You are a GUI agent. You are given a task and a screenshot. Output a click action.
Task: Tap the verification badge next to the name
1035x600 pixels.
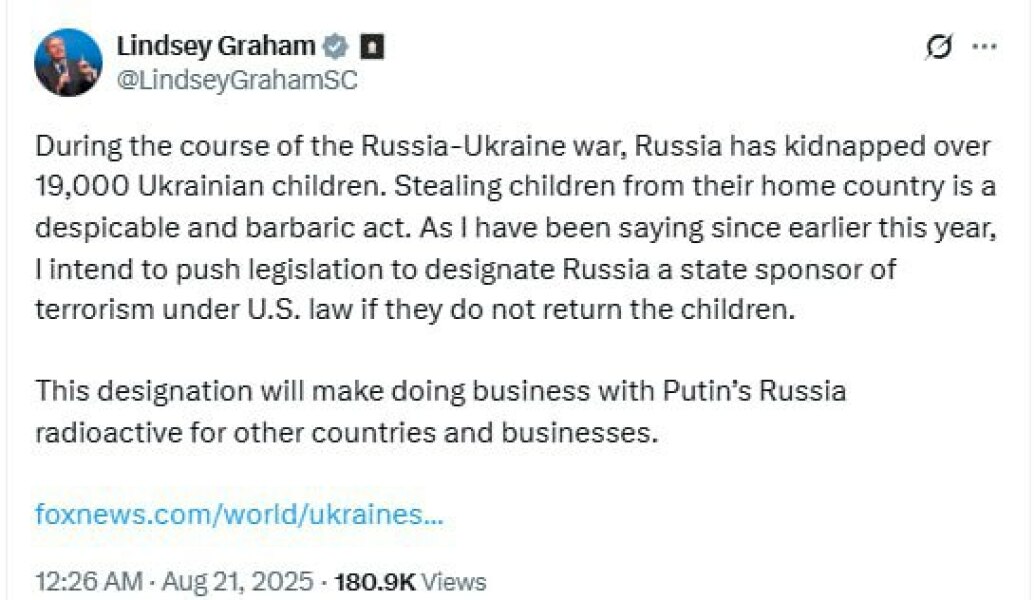[337, 44]
